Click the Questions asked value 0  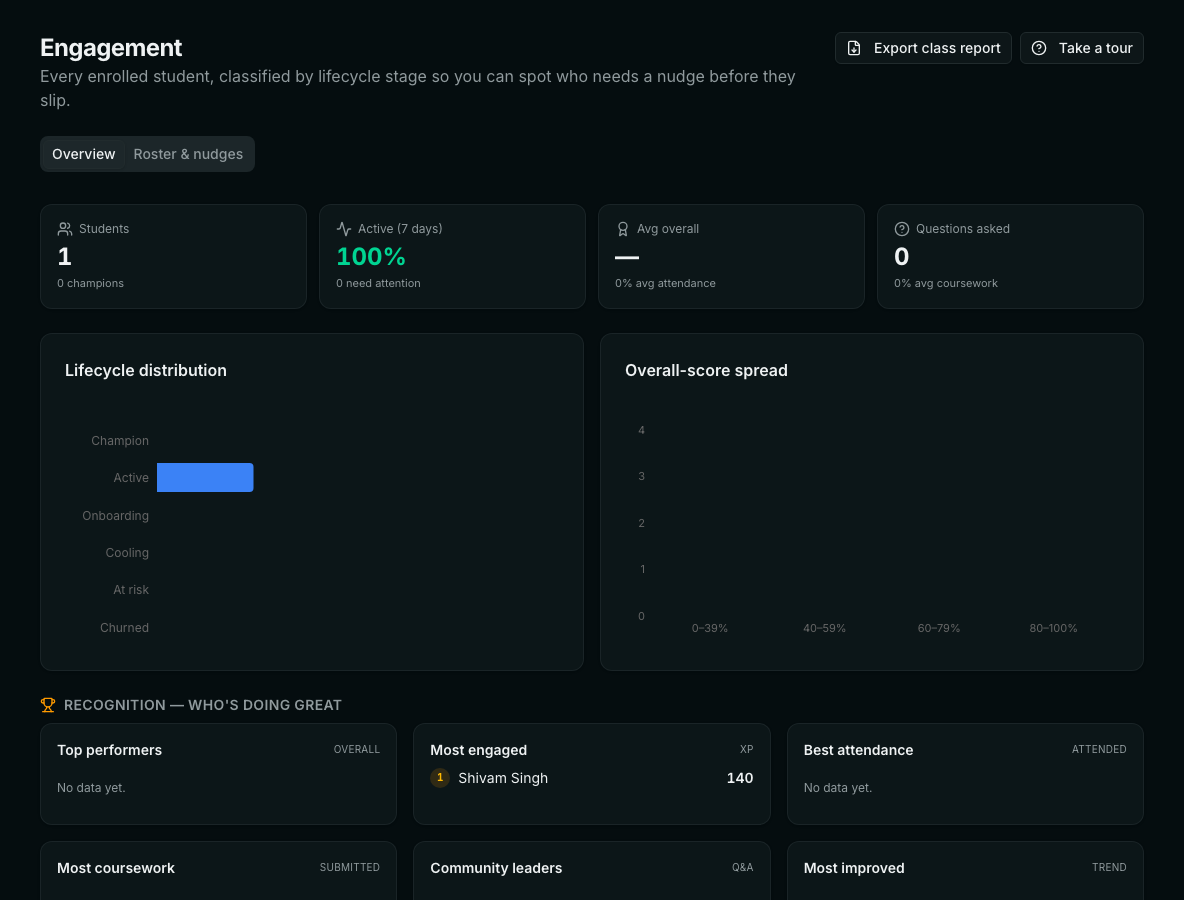pyautogui.click(x=902, y=257)
